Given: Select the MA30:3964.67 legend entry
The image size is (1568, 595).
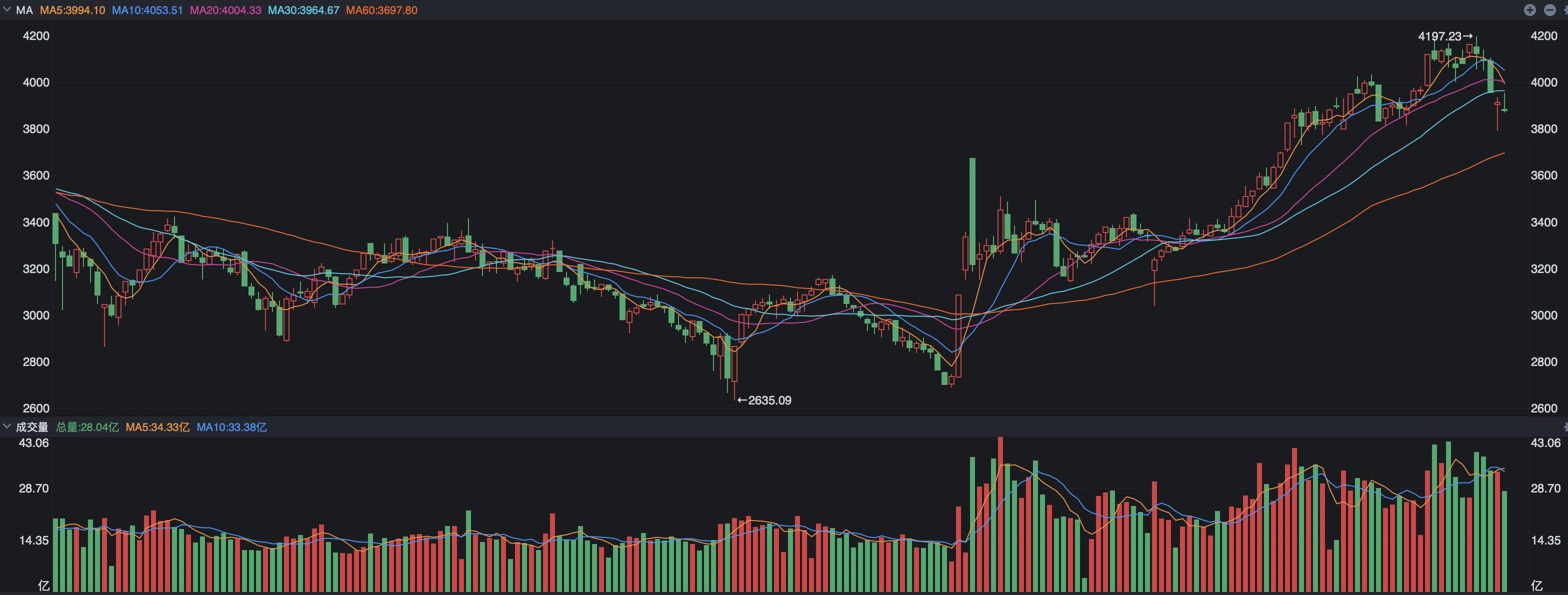Looking at the screenshot, I should [x=303, y=10].
